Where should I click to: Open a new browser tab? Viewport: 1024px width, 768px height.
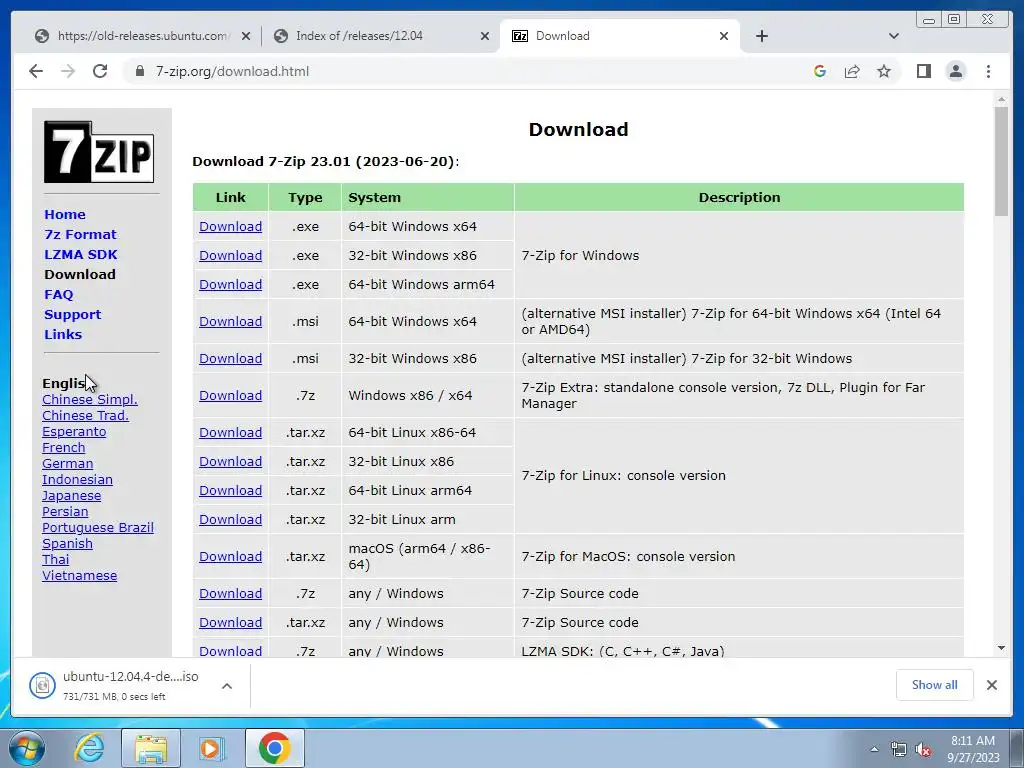tap(761, 36)
